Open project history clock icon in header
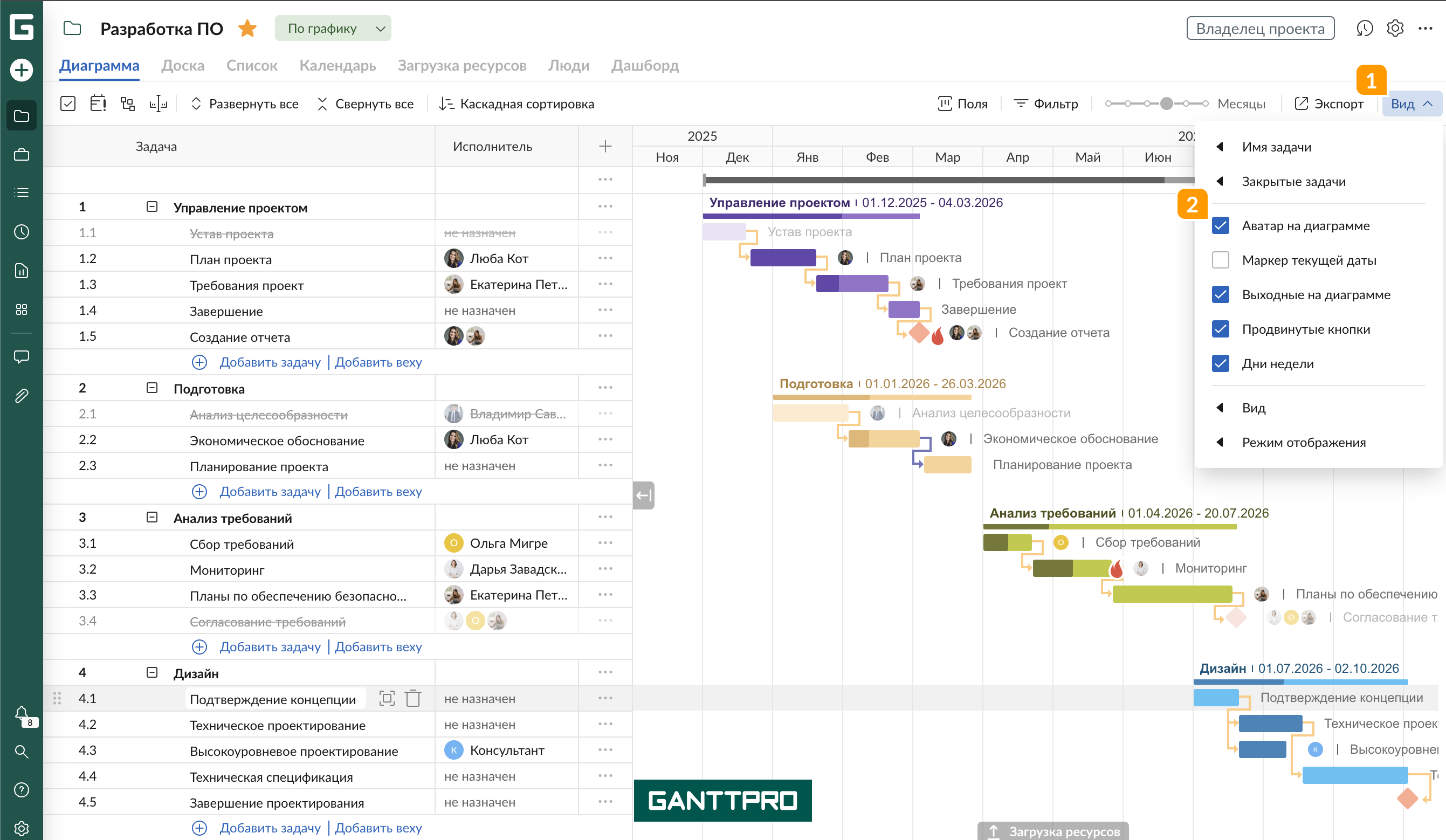Viewport: 1446px width, 840px height. point(1364,28)
